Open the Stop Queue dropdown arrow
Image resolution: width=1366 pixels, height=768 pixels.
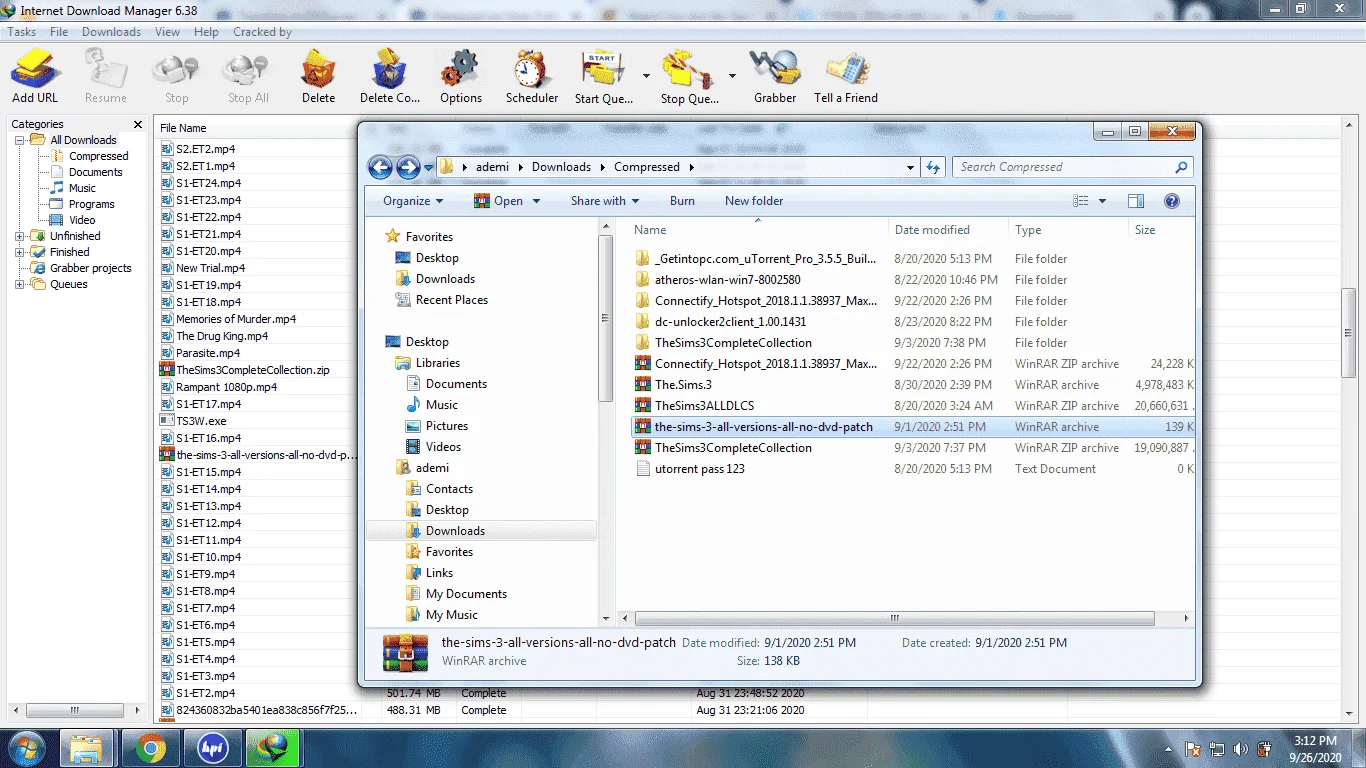(x=732, y=76)
